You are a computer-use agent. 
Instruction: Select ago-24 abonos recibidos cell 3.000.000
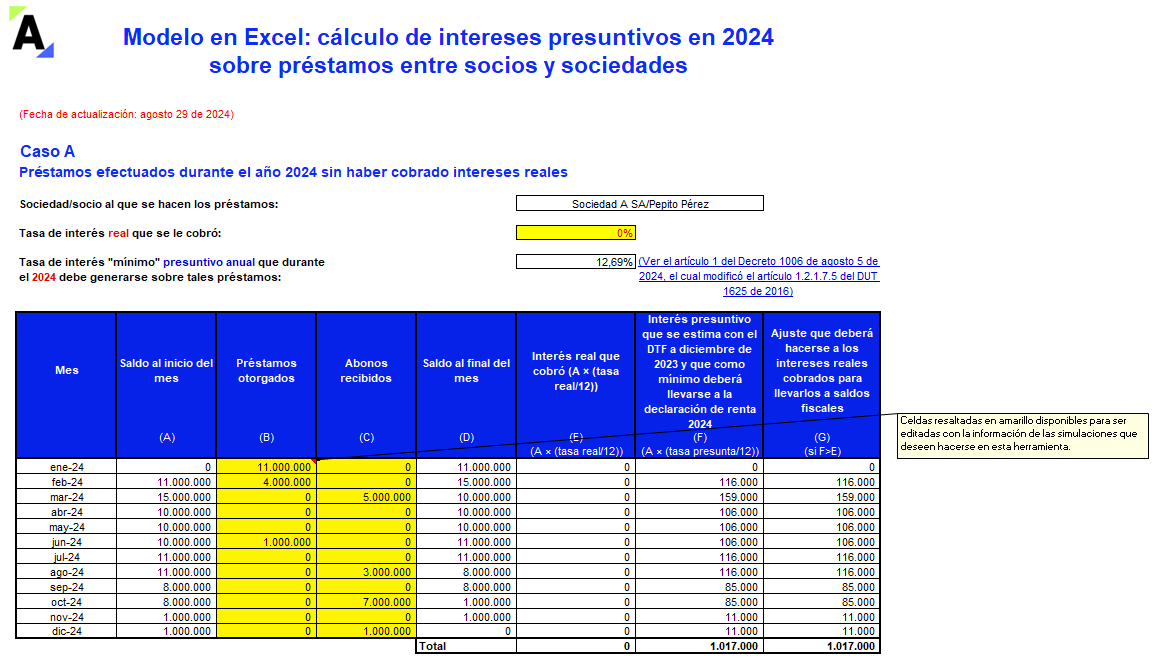(x=366, y=572)
